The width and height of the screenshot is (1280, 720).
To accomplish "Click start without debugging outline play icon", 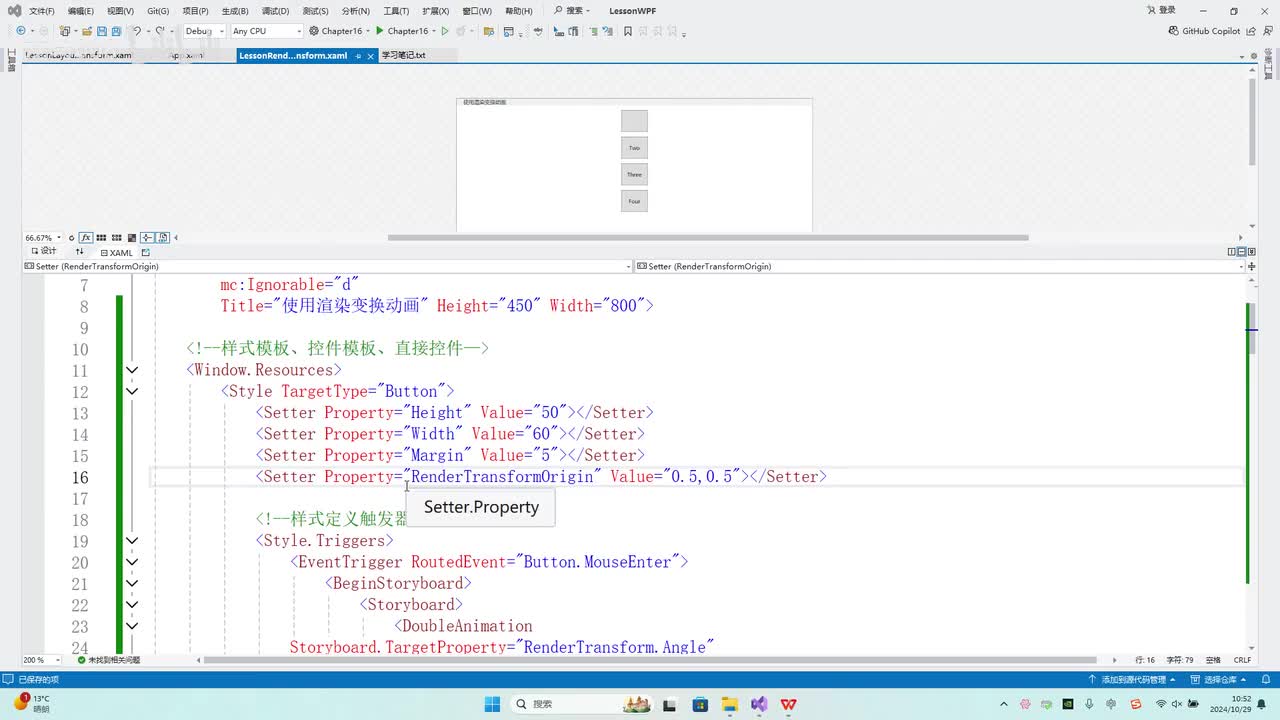I will [445, 31].
